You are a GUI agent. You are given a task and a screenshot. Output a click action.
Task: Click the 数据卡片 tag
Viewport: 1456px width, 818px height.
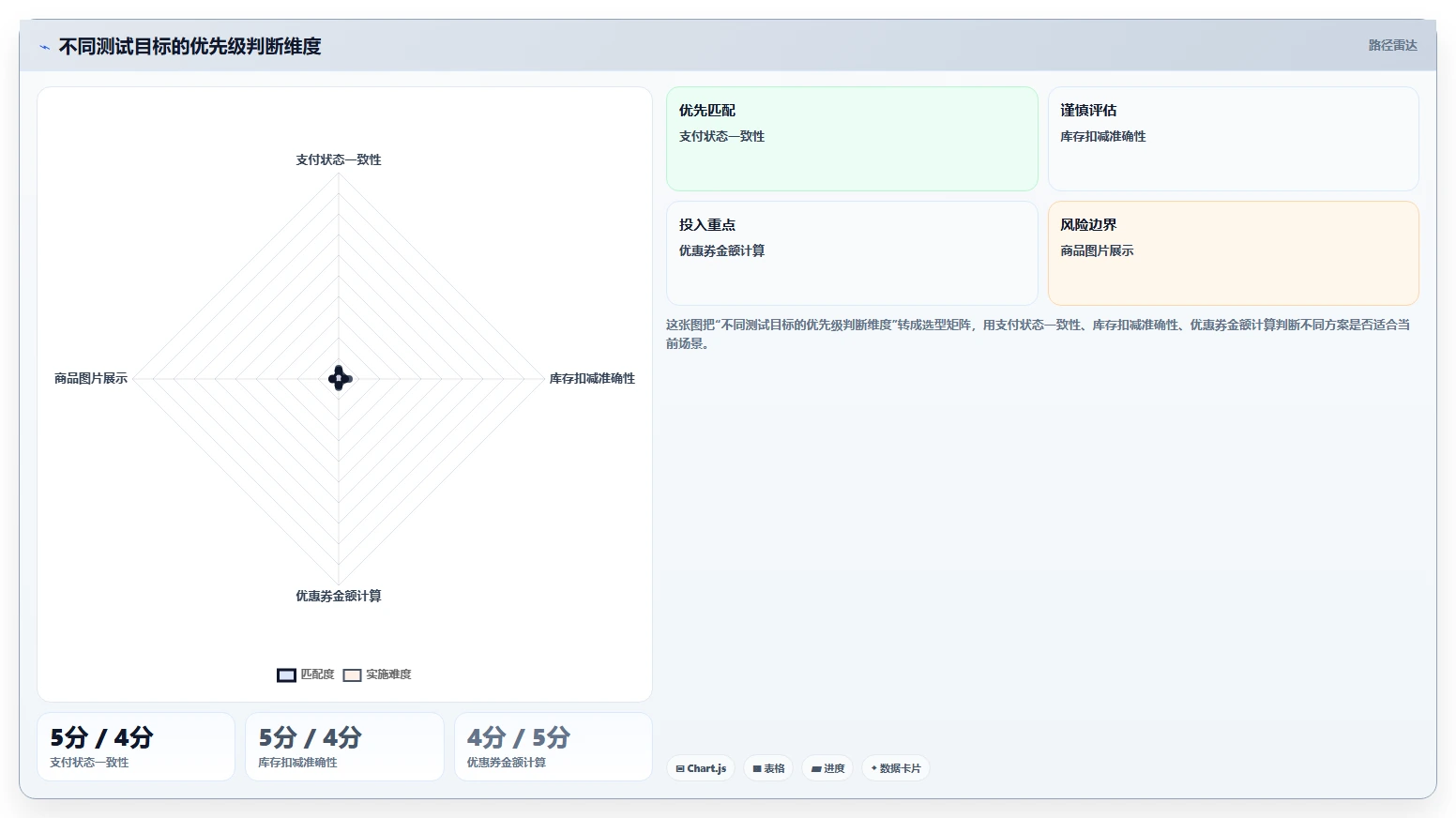pyautogui.click(x=896, y=768)
